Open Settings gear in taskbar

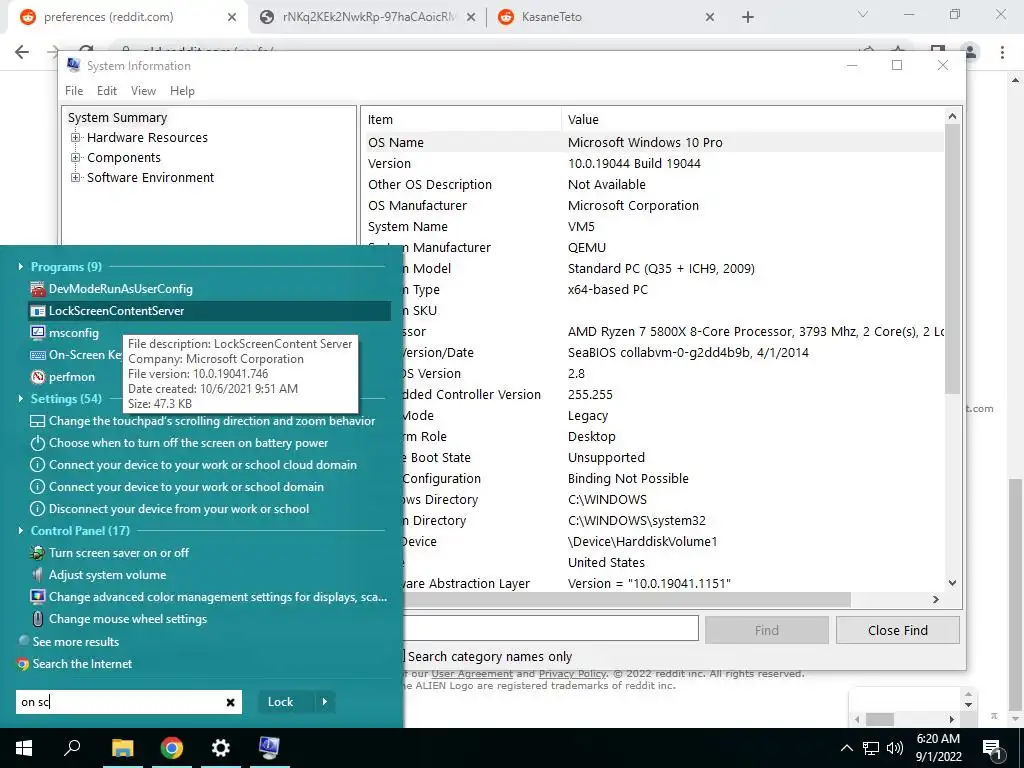point(221,748)
